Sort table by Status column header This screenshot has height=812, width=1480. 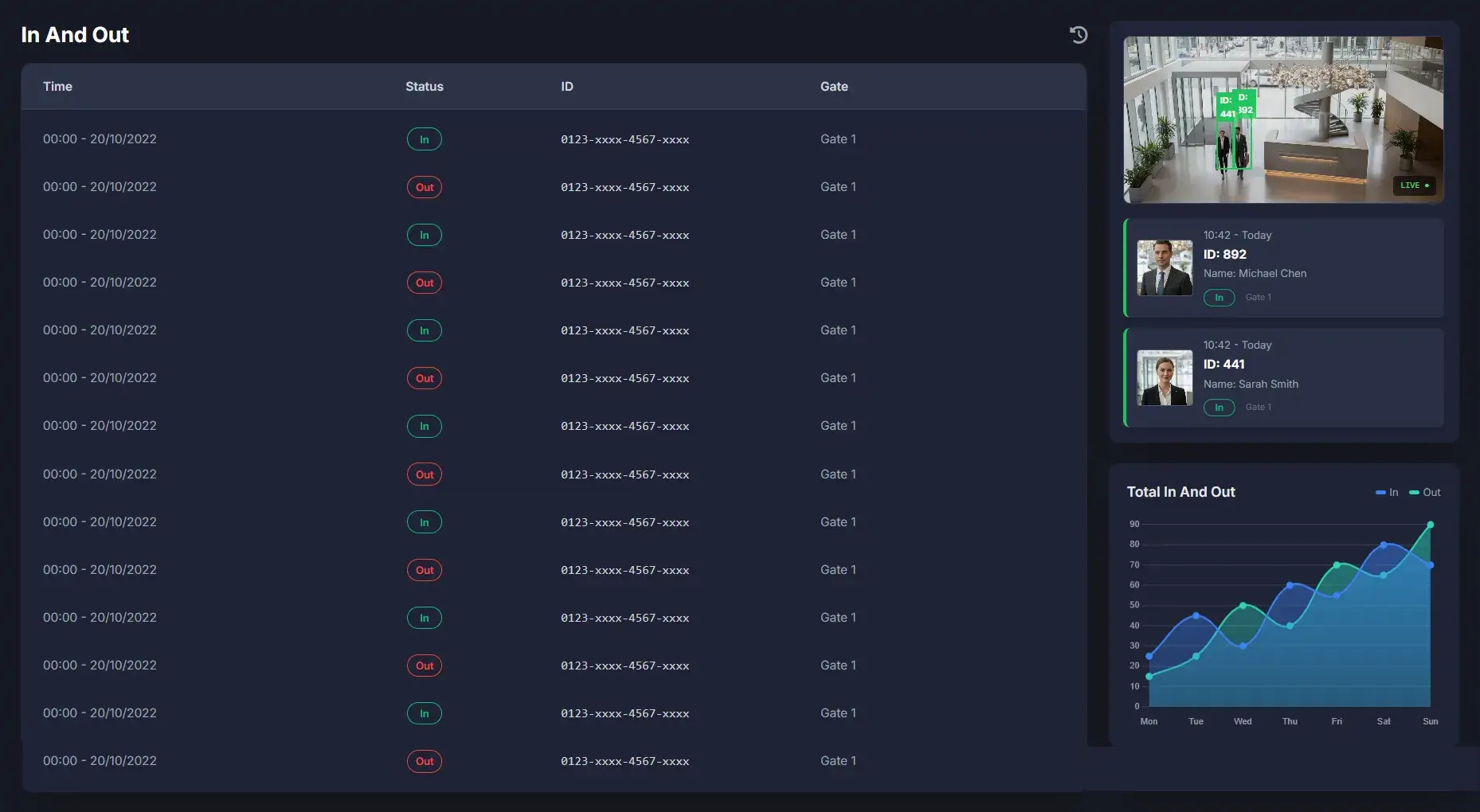(x=424, y=86)
